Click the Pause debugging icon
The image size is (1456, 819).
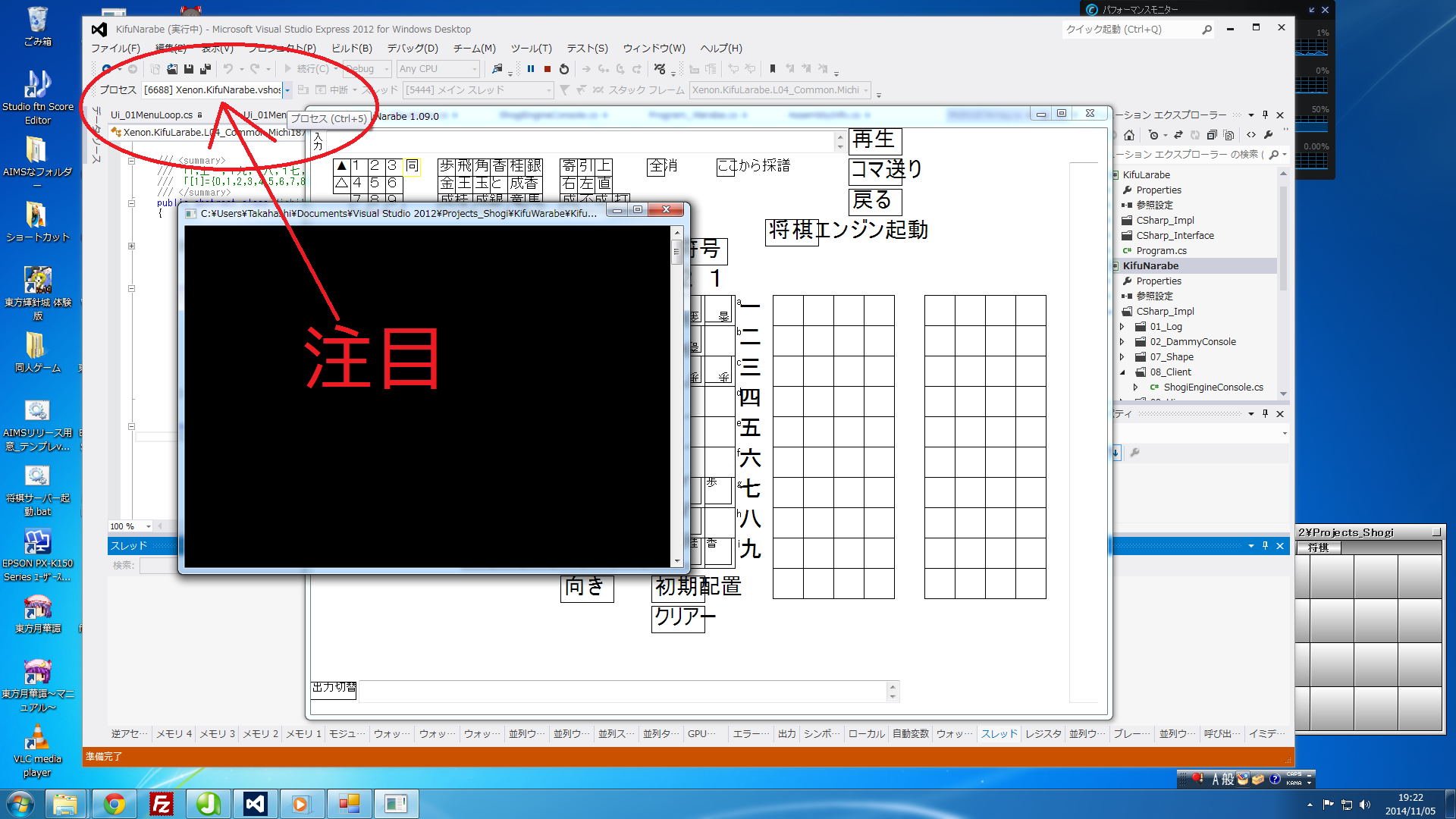point(531,69)
